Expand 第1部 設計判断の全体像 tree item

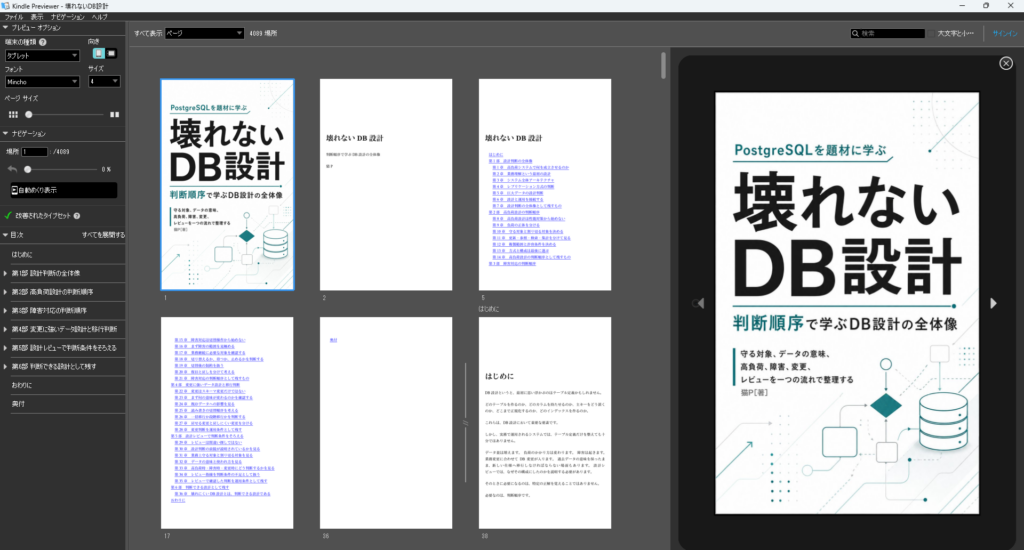click(5, 273)
